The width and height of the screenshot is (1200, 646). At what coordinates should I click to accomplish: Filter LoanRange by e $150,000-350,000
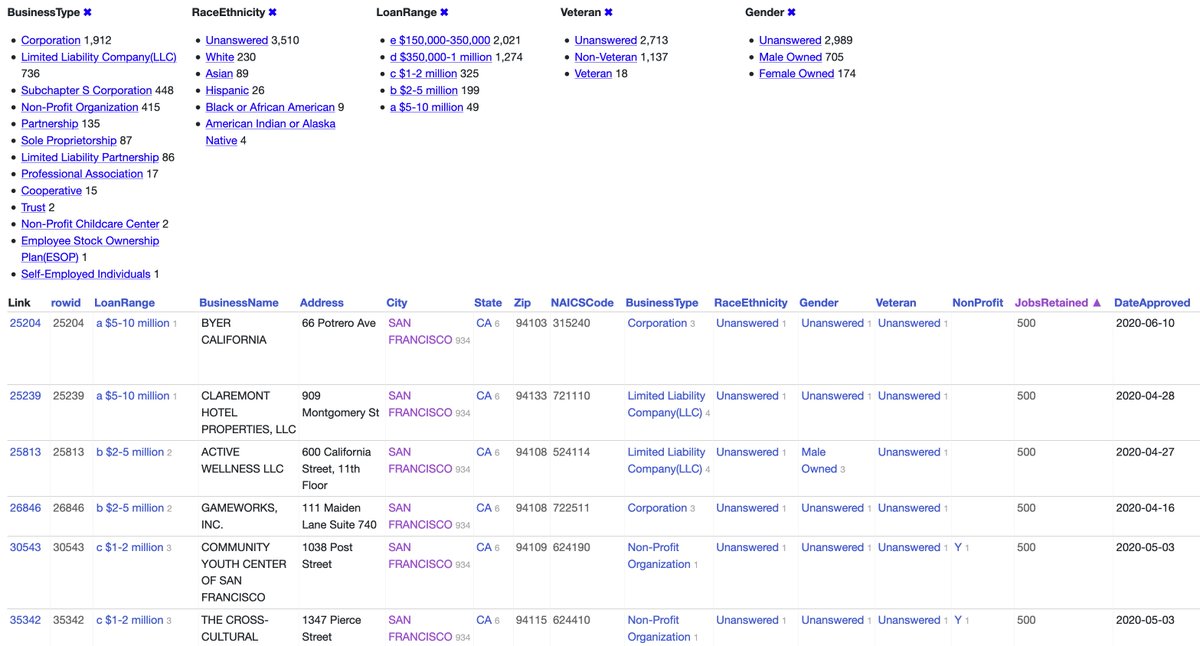pos(441,40)
